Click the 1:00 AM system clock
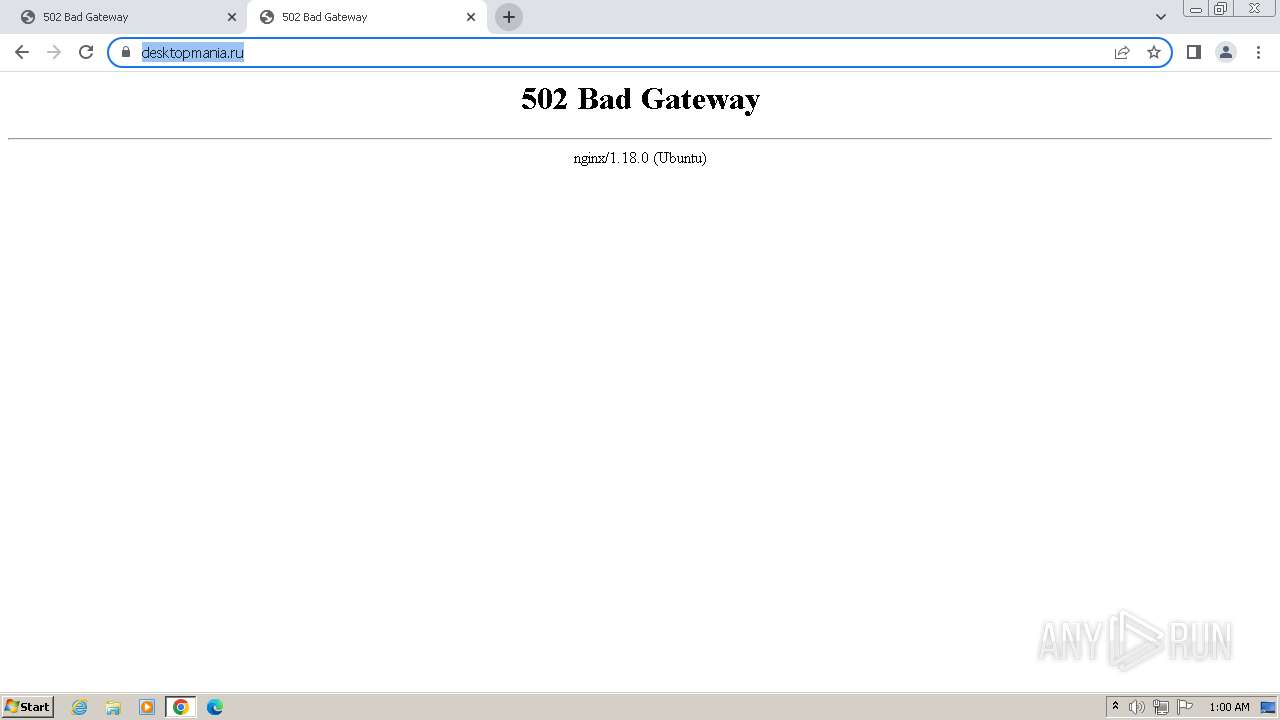 [x=1229, y=707]
